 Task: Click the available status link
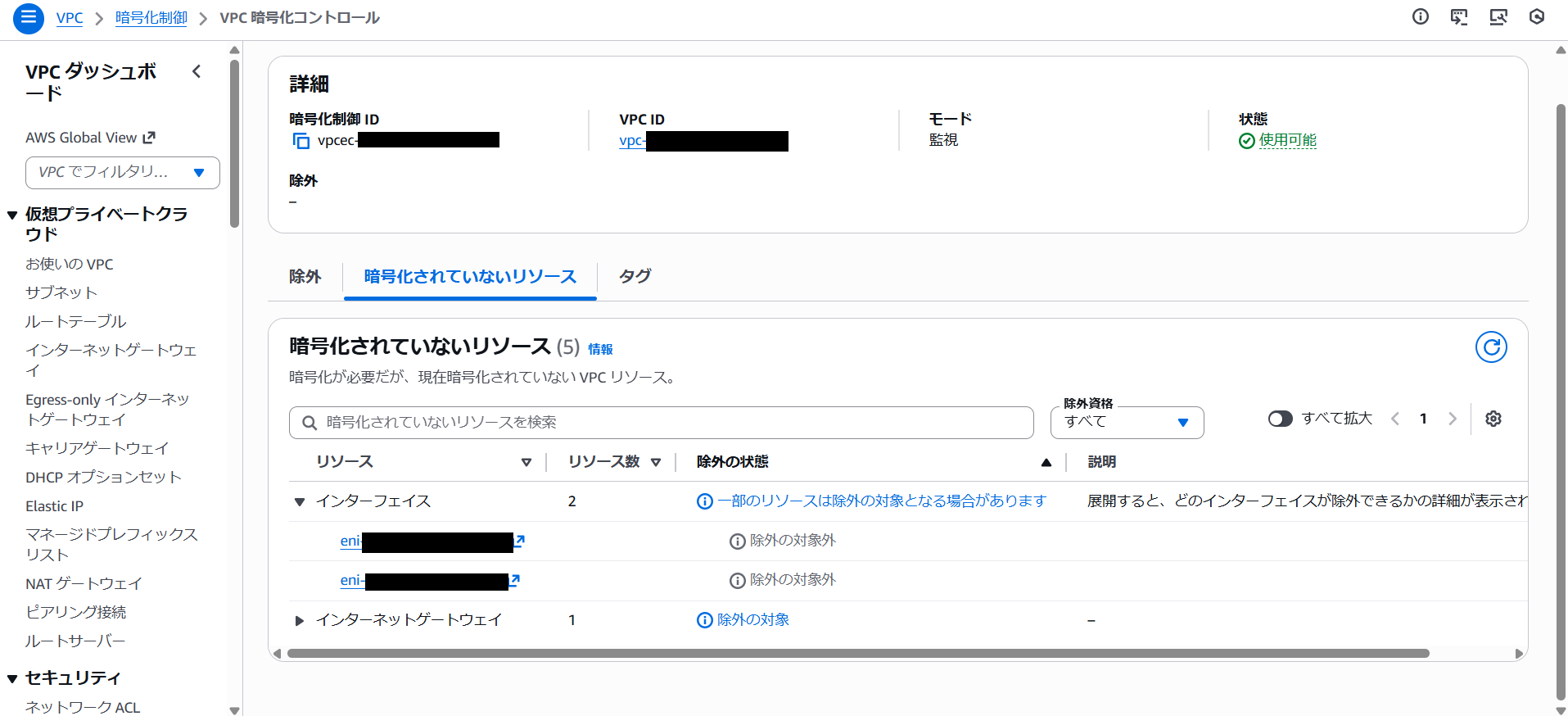pyautogui.click(x=1288, y=140)
